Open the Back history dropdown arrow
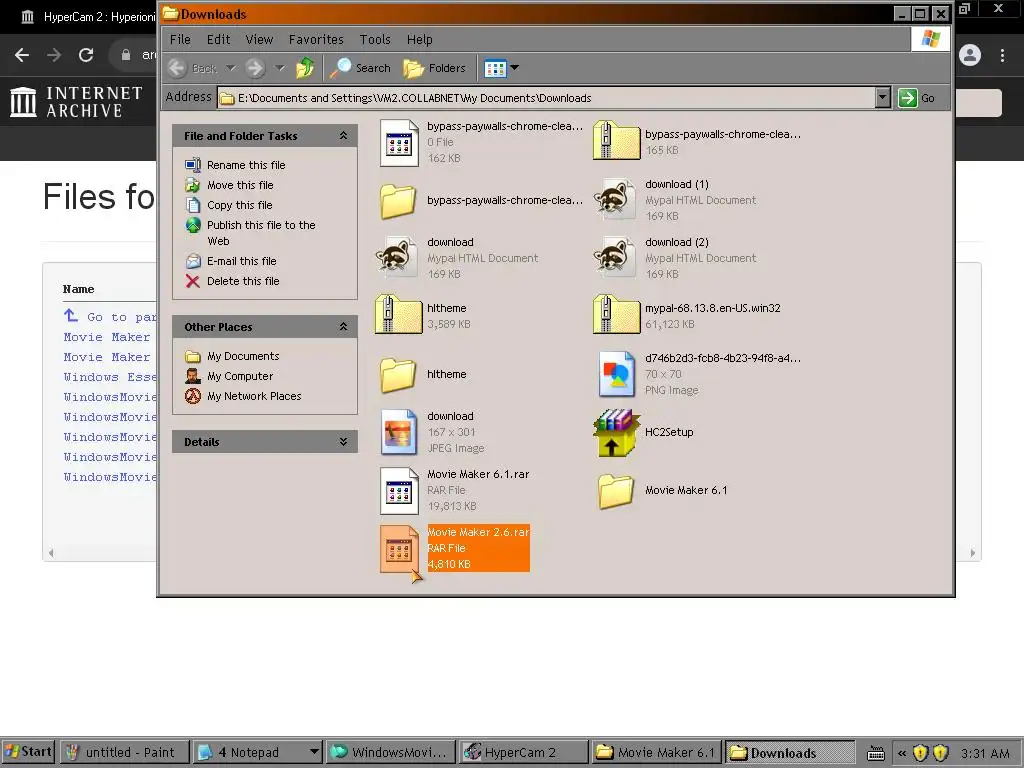This screenshot has height=768, width=1024. [x=231, y=68]
